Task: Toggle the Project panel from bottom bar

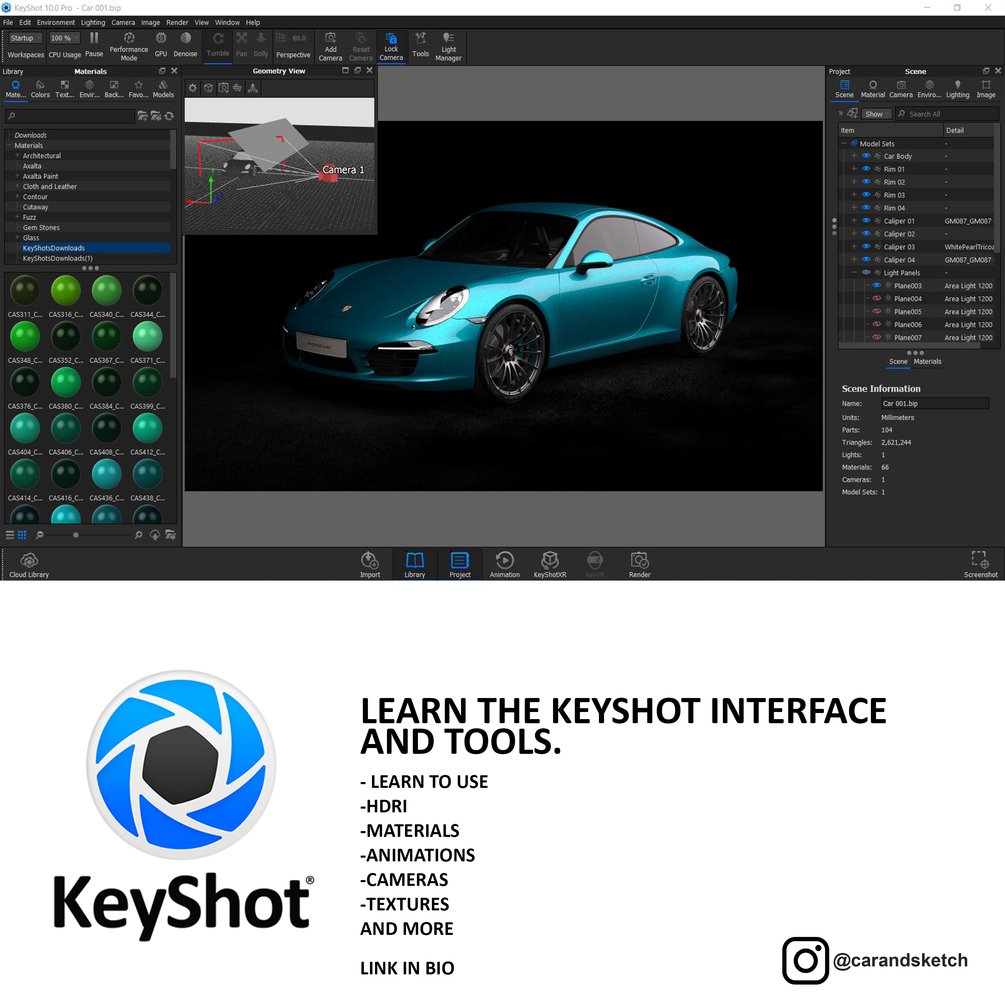Action: [x=460, y=565]
